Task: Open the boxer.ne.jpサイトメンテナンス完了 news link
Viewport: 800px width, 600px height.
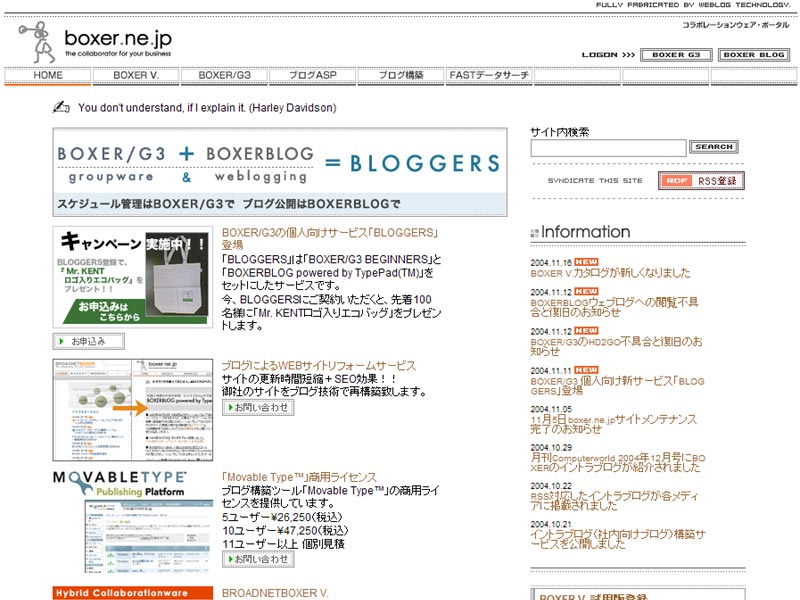Action: (613, 424)
